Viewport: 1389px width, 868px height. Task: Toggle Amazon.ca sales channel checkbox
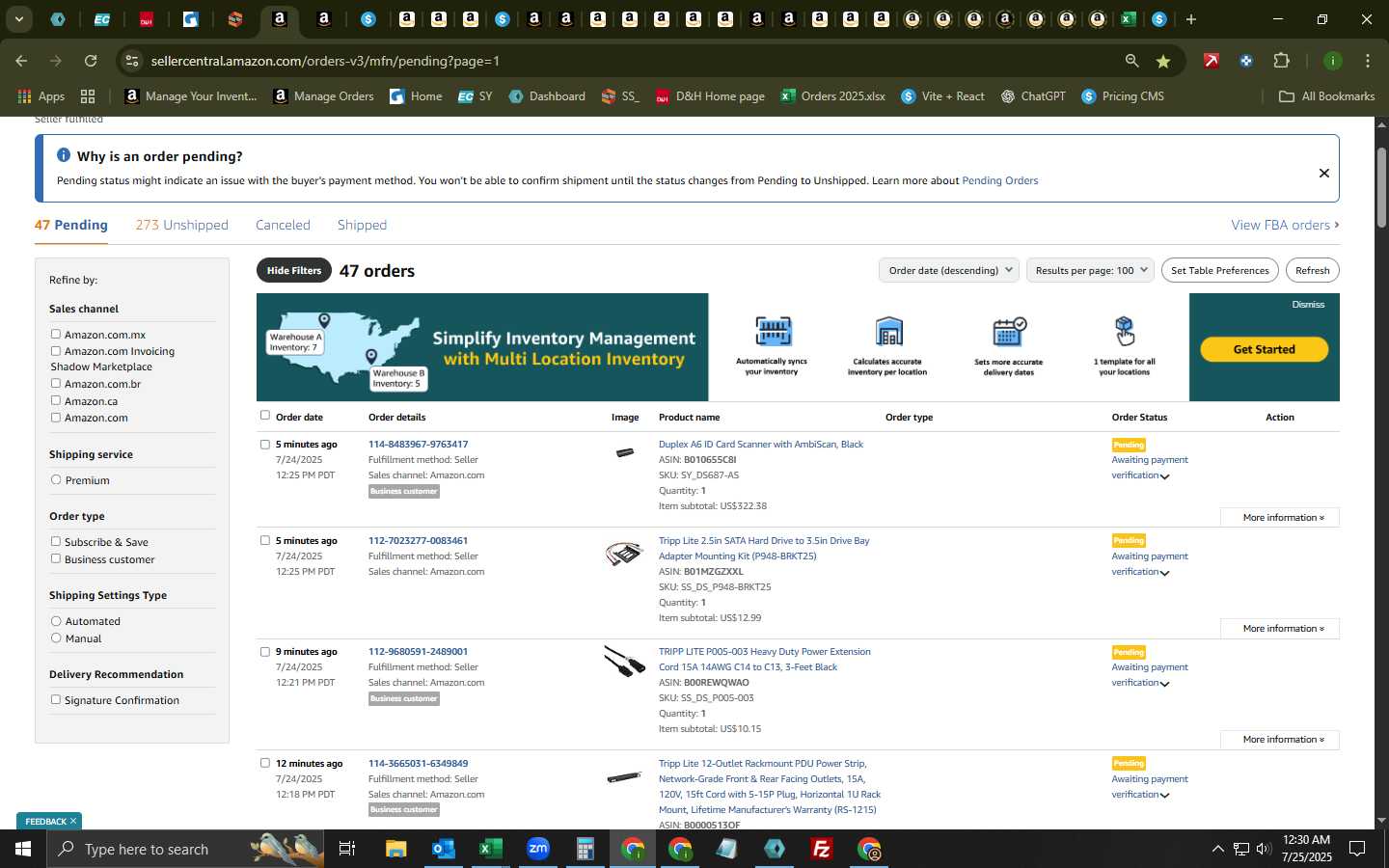point(56,400)
